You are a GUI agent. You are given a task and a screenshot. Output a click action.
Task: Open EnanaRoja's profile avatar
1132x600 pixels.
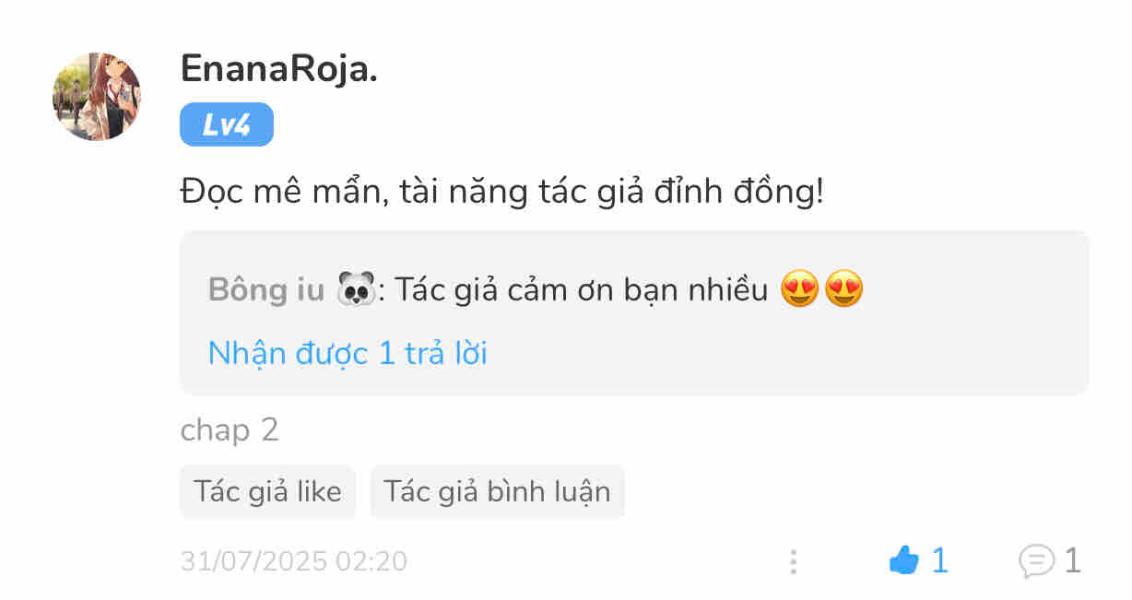click(96, 96)
